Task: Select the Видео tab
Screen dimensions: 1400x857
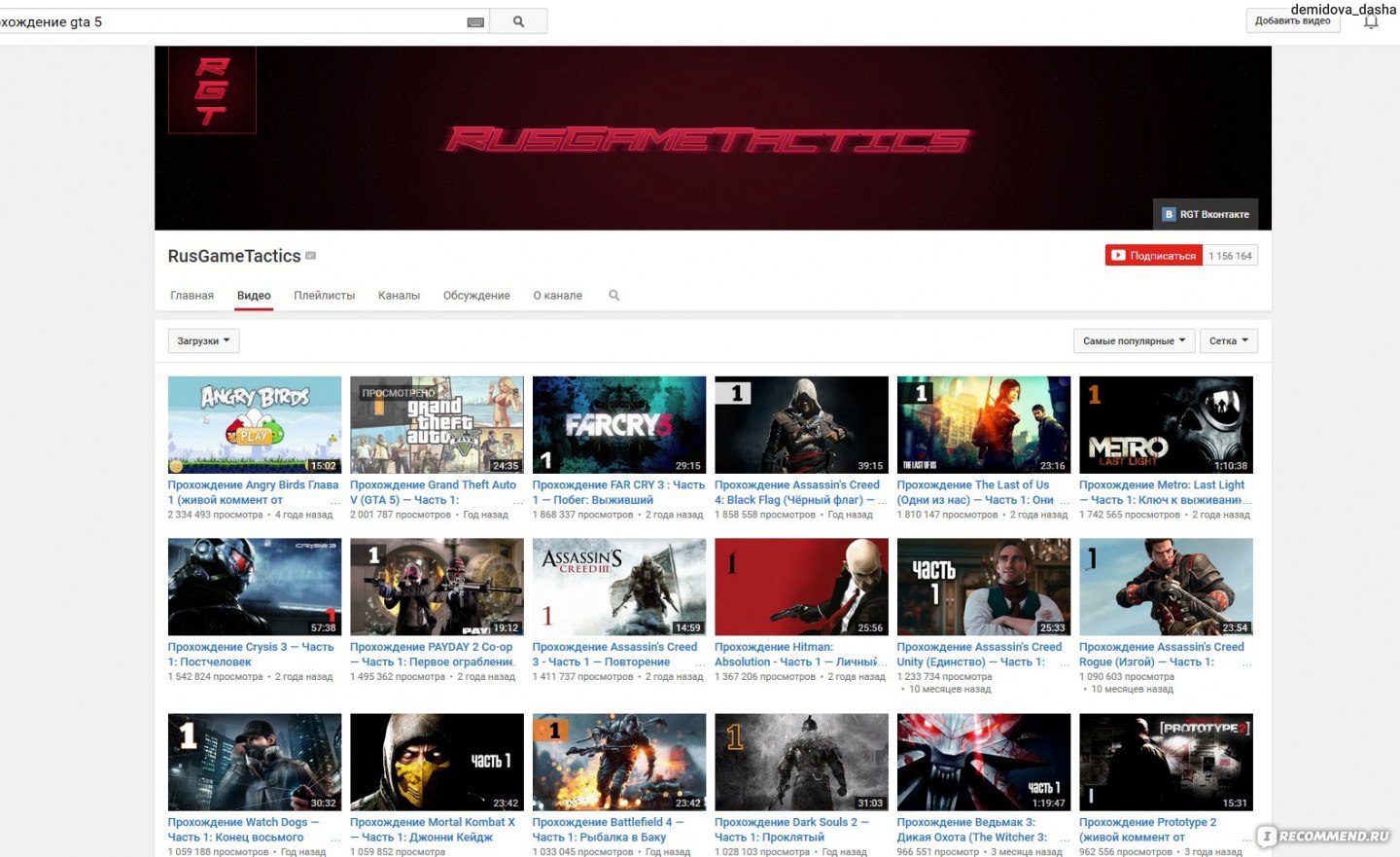Action: point(254,296)
